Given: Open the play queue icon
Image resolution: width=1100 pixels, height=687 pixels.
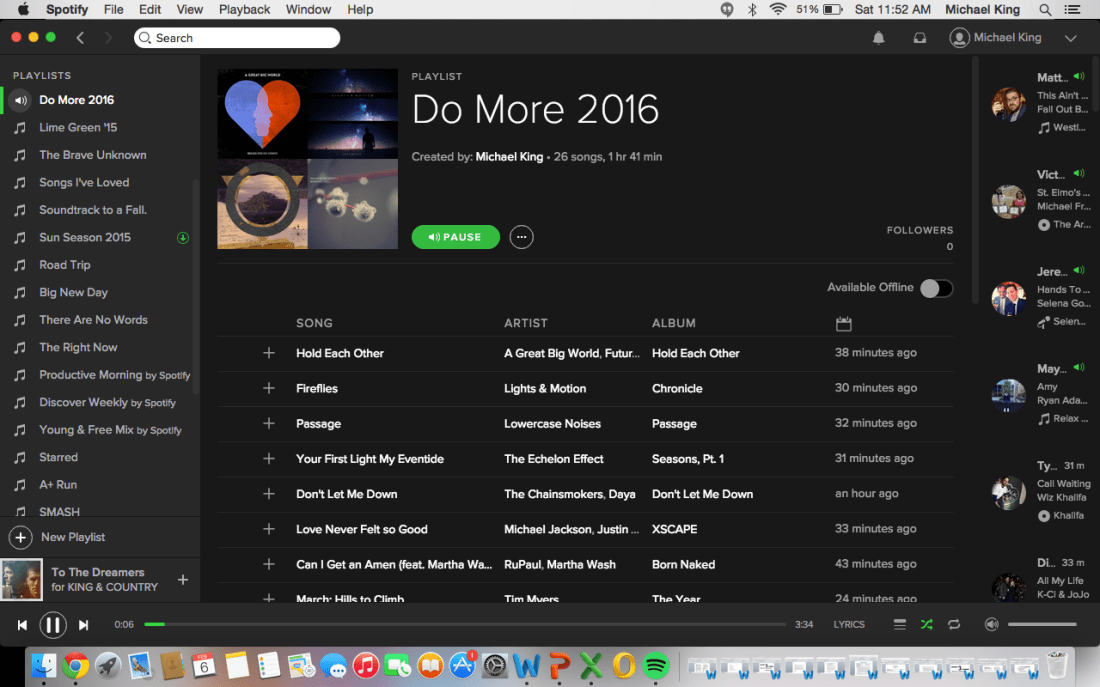Looking at the screenshot, I should (x=899, y=624).
